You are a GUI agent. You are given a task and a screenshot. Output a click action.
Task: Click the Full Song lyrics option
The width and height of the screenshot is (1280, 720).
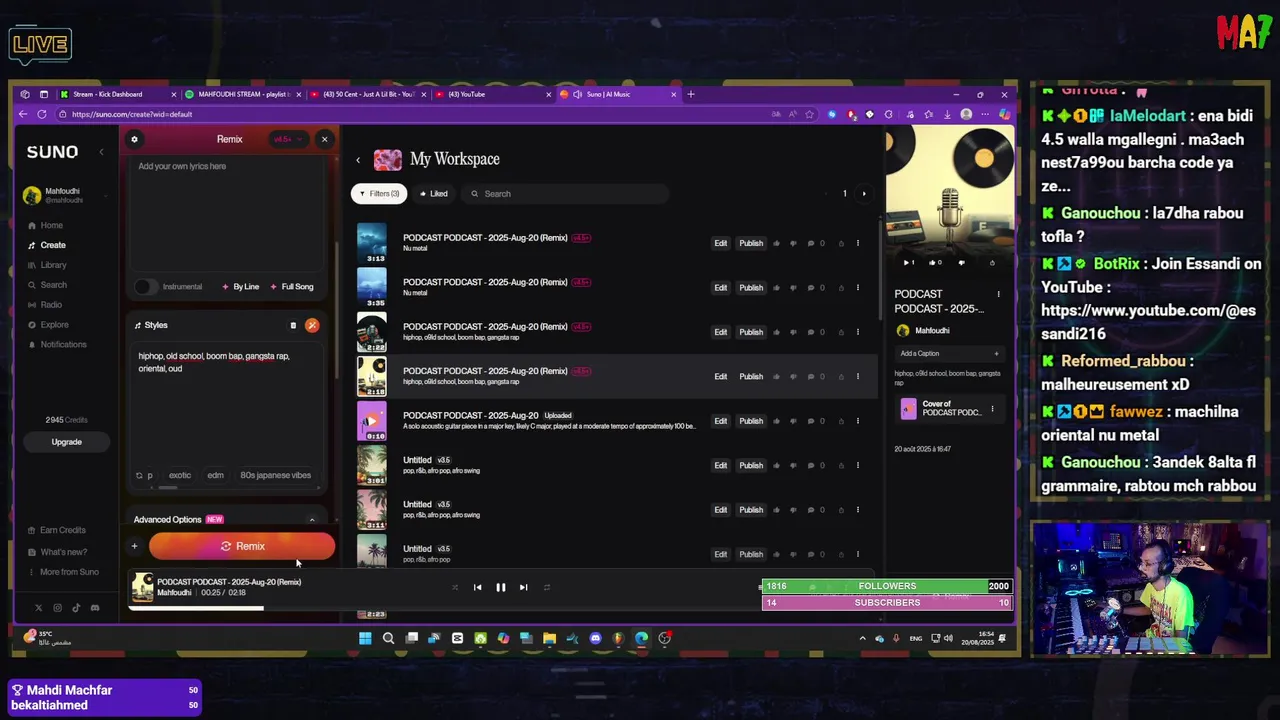pos(291,287)
